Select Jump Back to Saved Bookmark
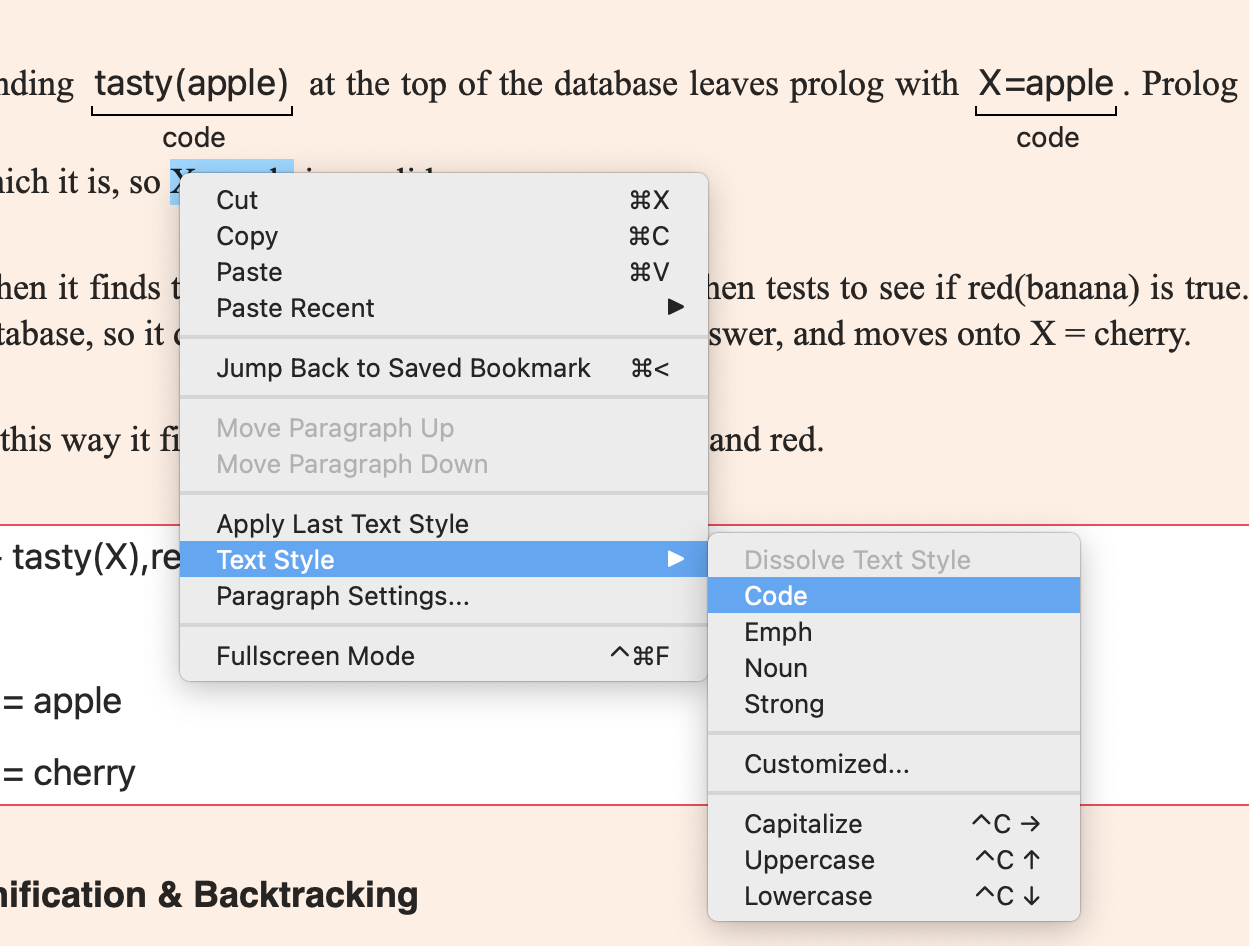 [403, 368]
